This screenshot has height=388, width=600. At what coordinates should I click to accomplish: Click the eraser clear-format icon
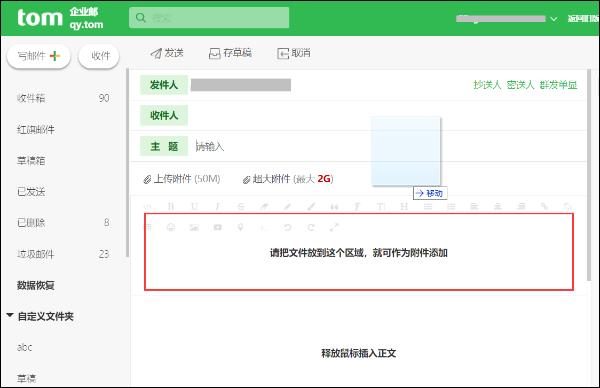click(x=264, y=206)
